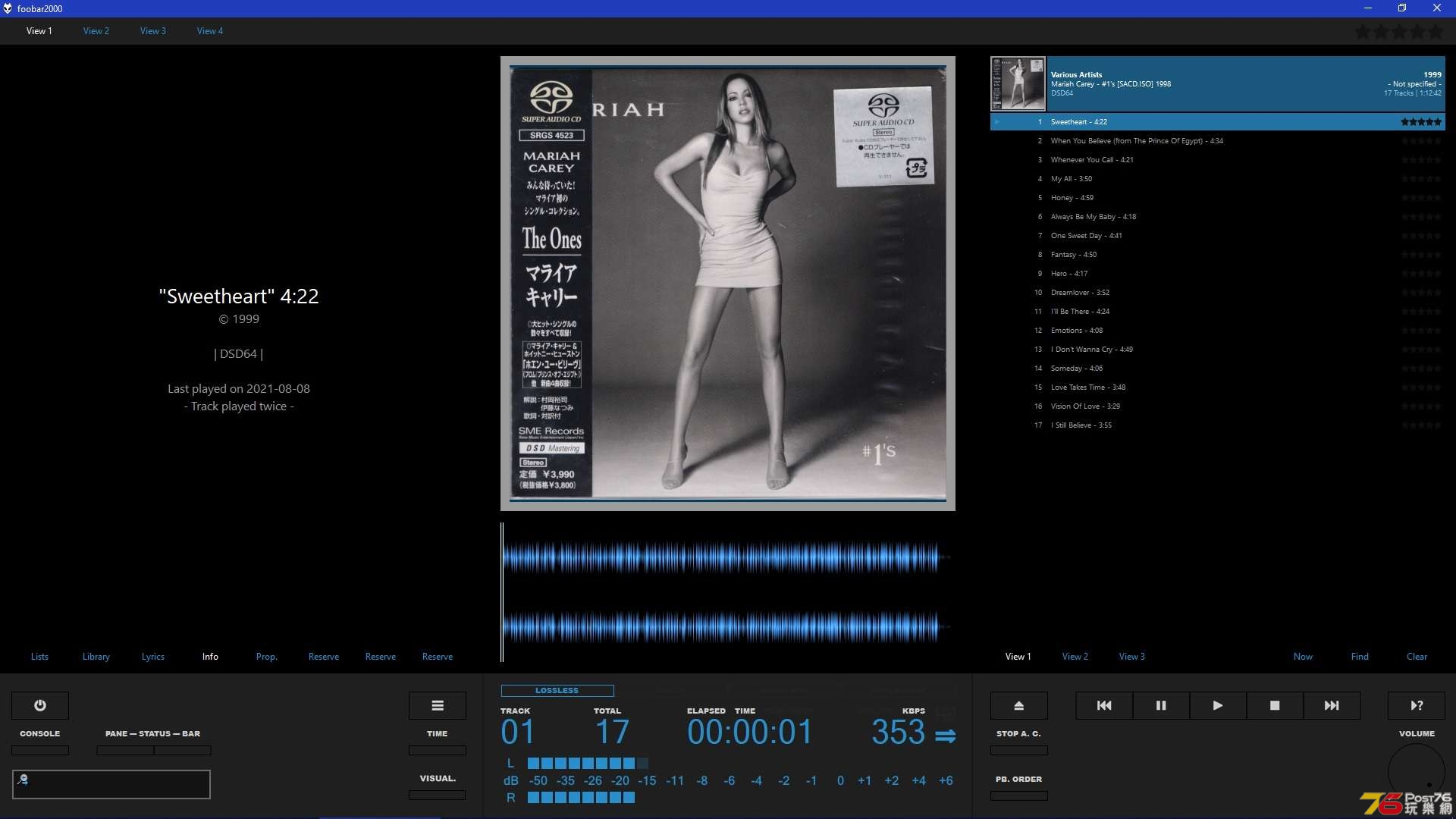Toggle the PB. Order indicator bar

(x=1019, y=795)
